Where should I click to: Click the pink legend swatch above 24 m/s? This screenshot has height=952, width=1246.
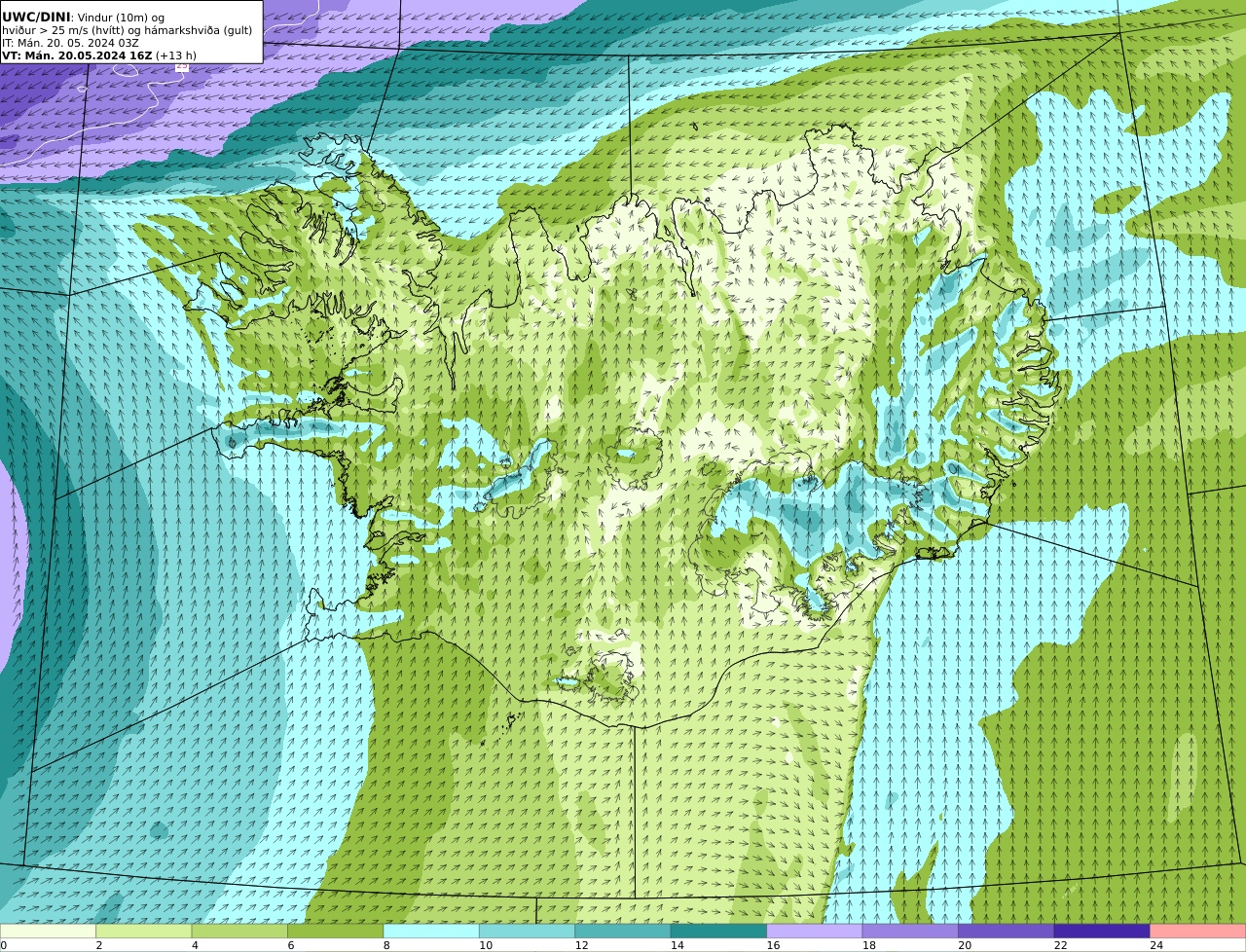[1198, 932]
